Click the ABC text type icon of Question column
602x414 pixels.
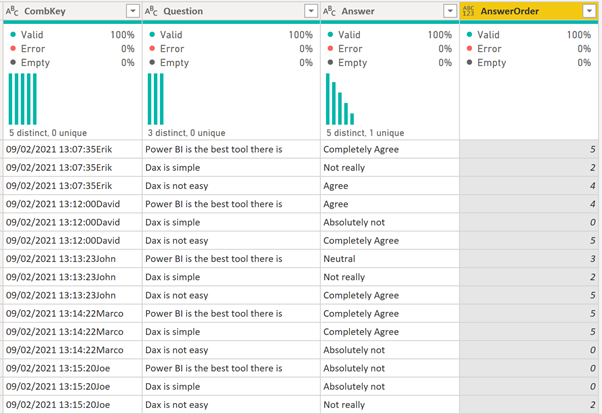click(x=151, y=11)
